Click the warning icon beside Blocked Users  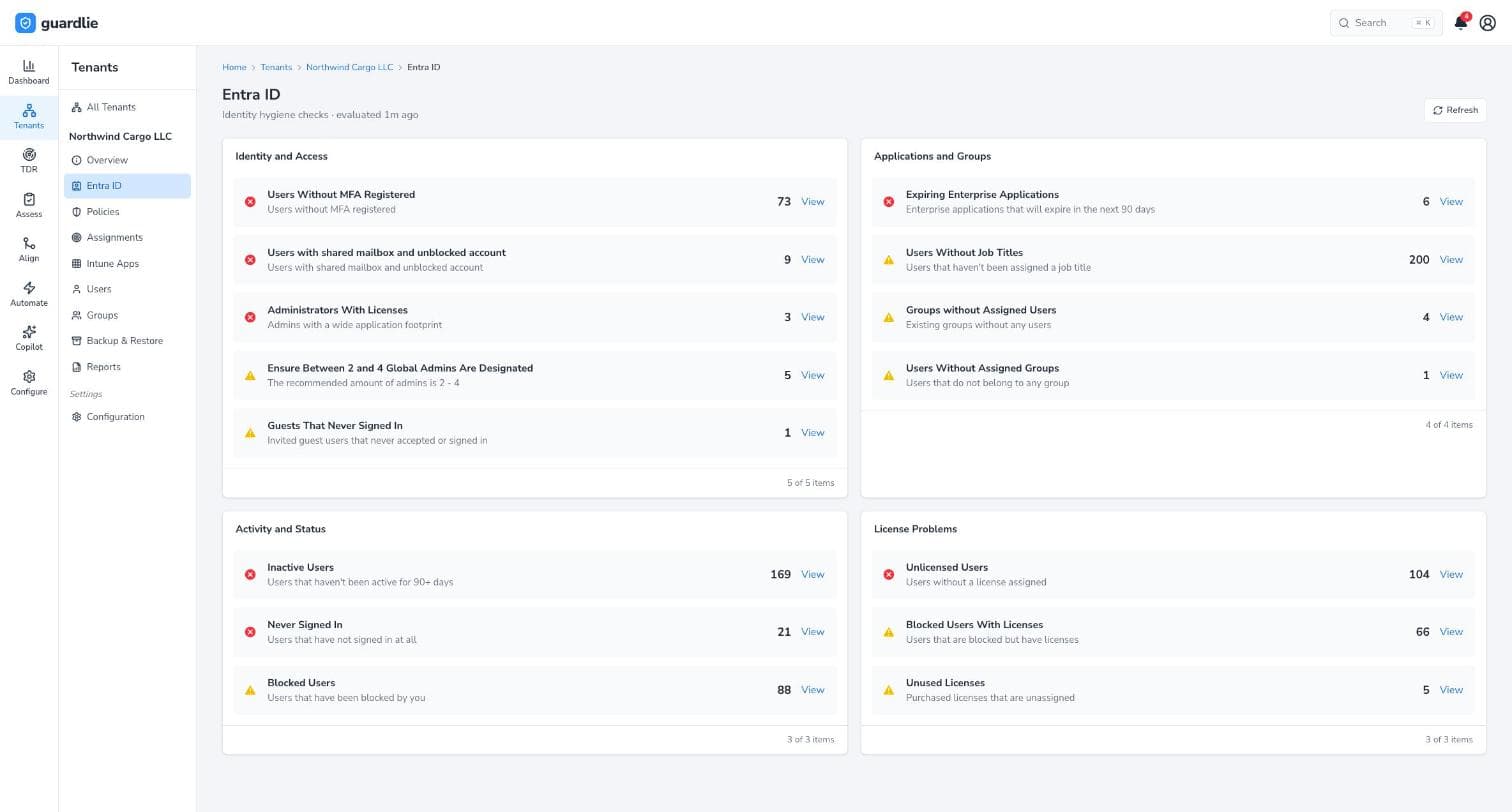250,690
